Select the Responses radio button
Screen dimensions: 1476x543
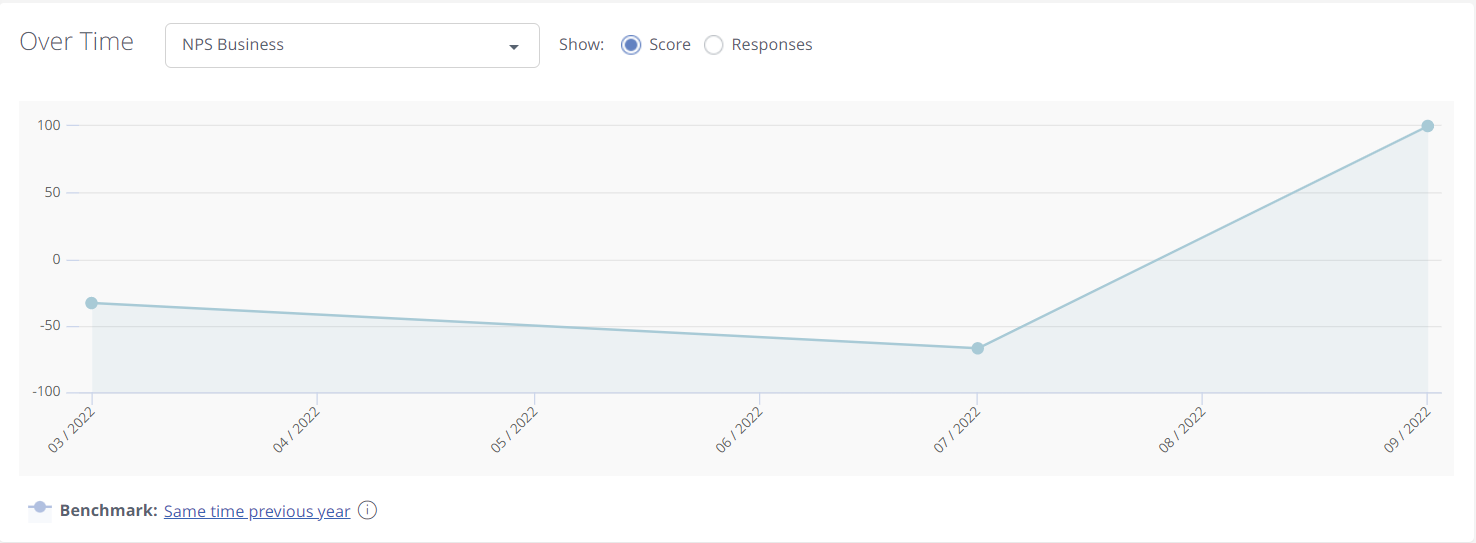(x=714, y=45)
